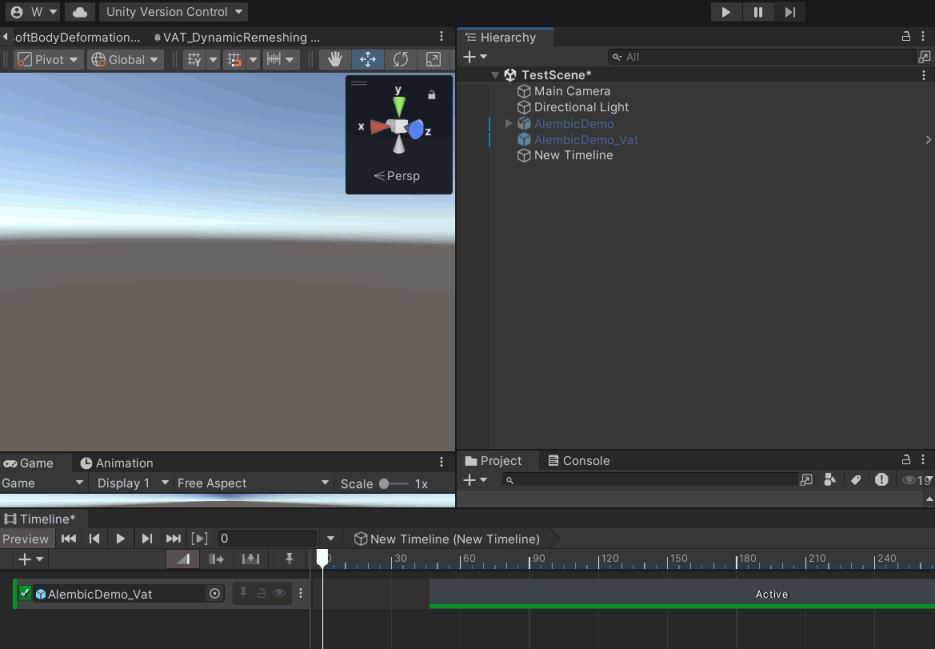
Task: Select AlembicDemo_Vat in Hierarchy
Action: tap(586, 140)
